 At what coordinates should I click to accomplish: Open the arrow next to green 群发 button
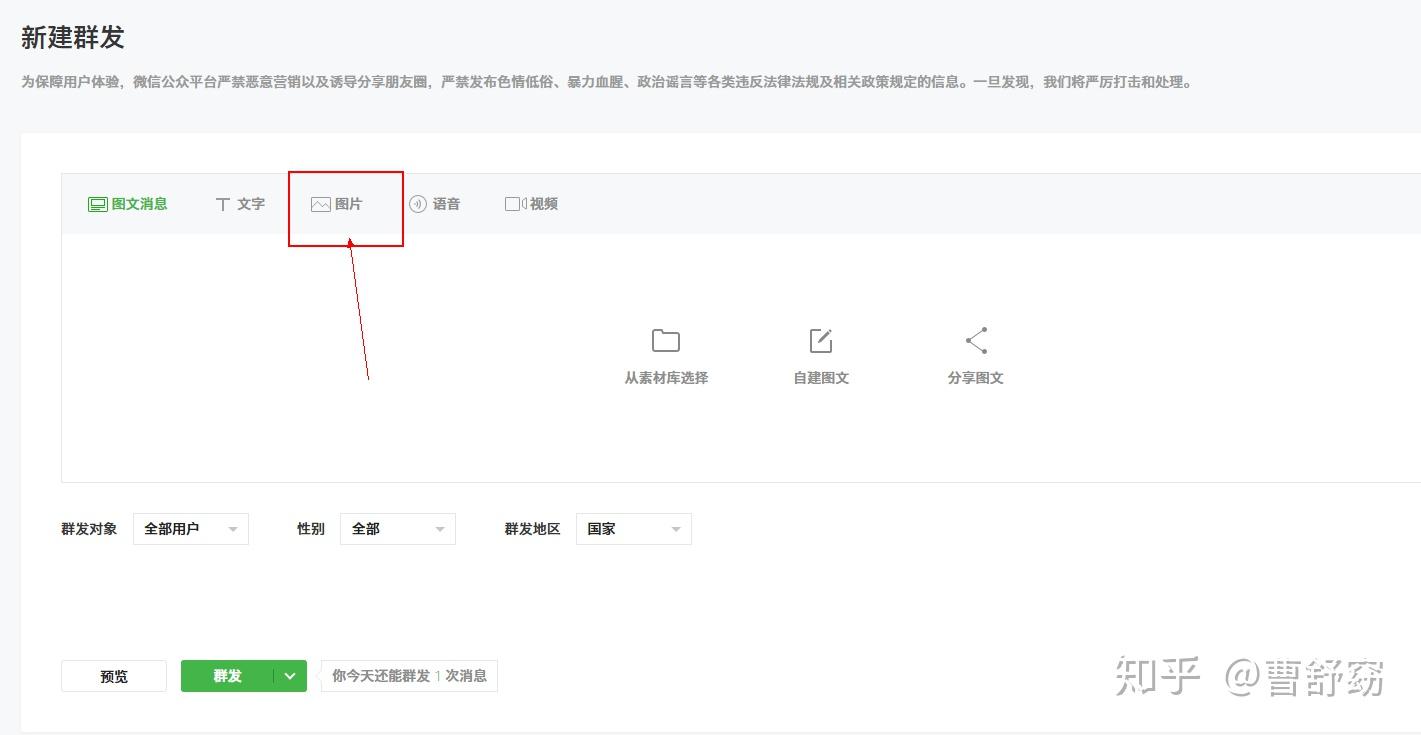pyautogui.click(x=290, y=676)
